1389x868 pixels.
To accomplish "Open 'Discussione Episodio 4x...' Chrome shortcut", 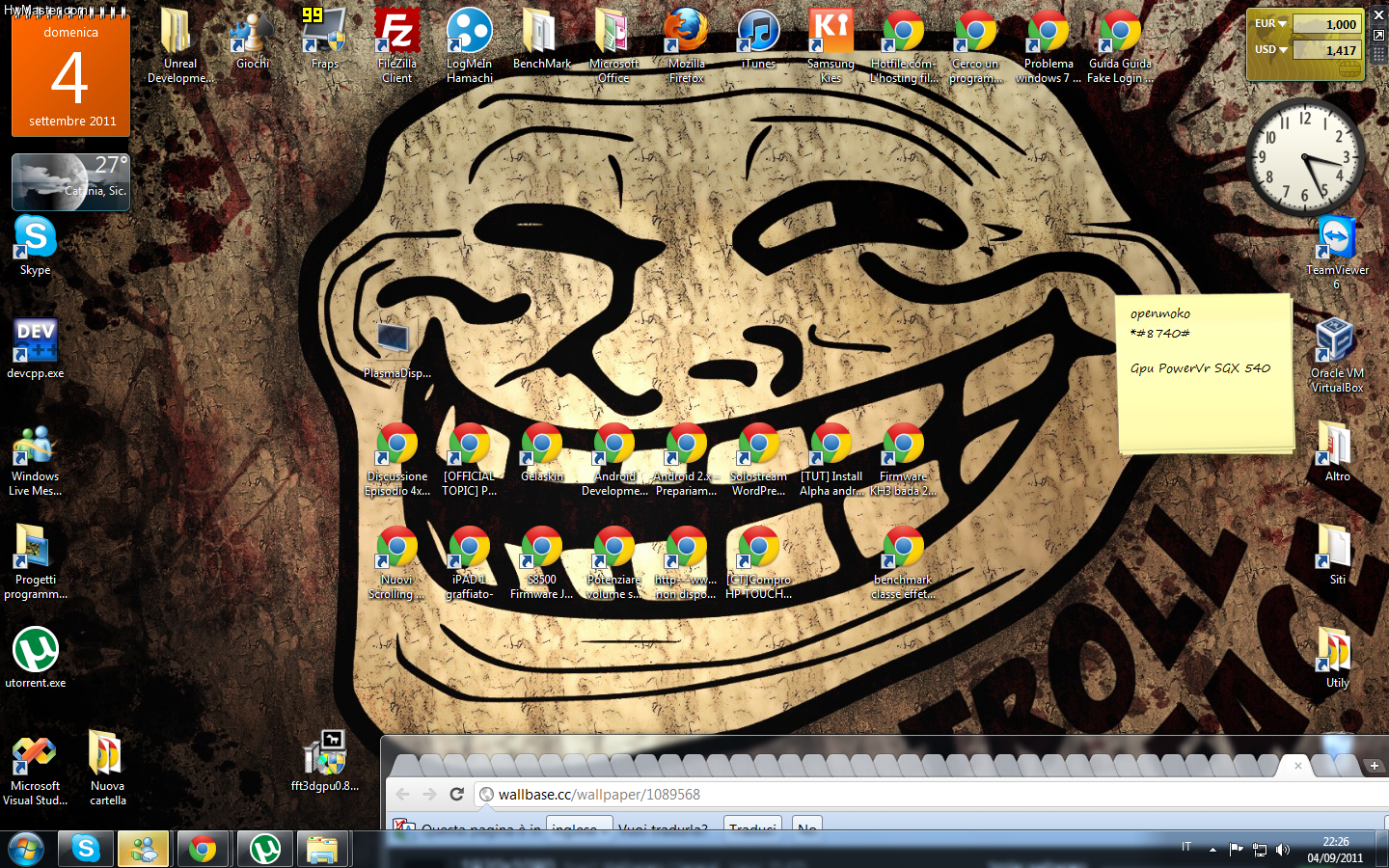I will click(x=396, y=459).
